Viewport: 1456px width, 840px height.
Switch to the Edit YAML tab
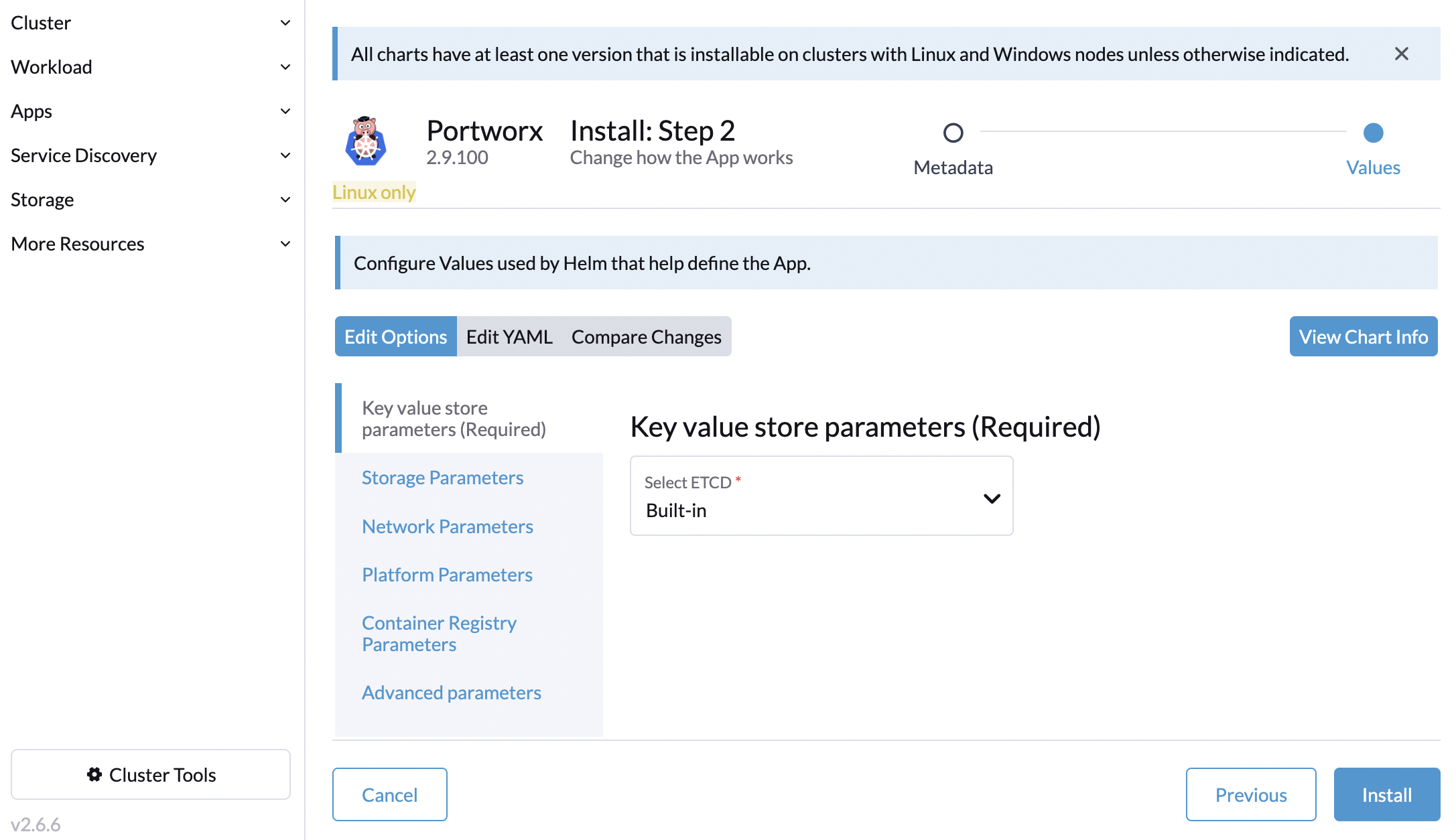509,336
